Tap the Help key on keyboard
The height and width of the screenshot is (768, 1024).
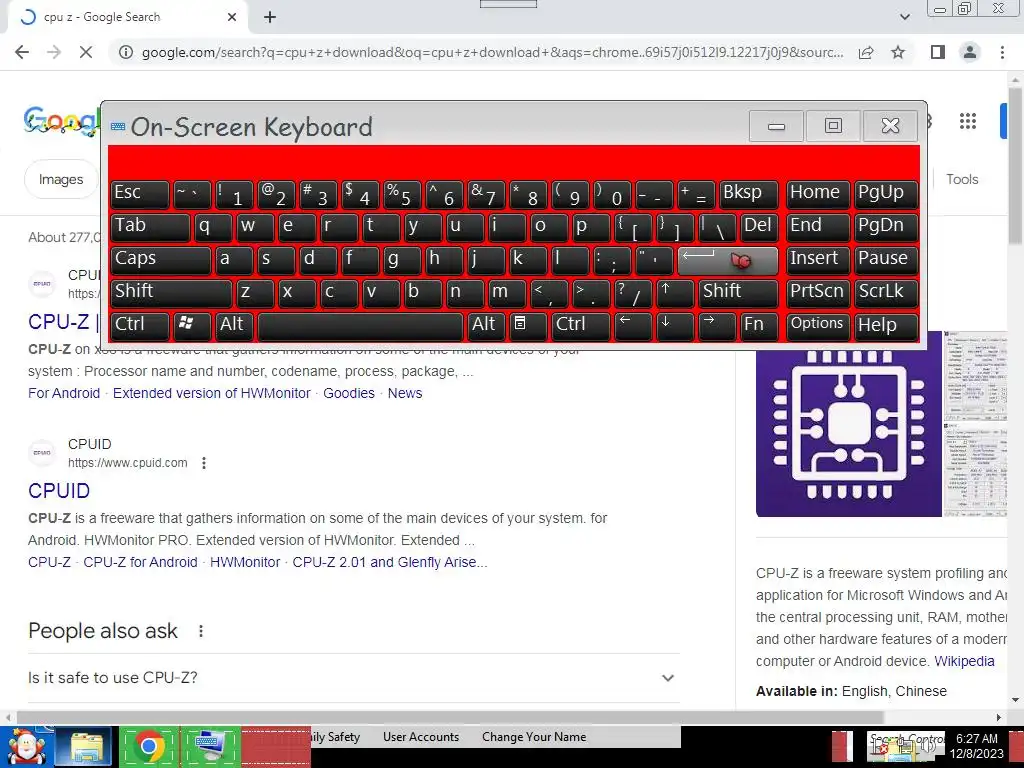(886, 326)
